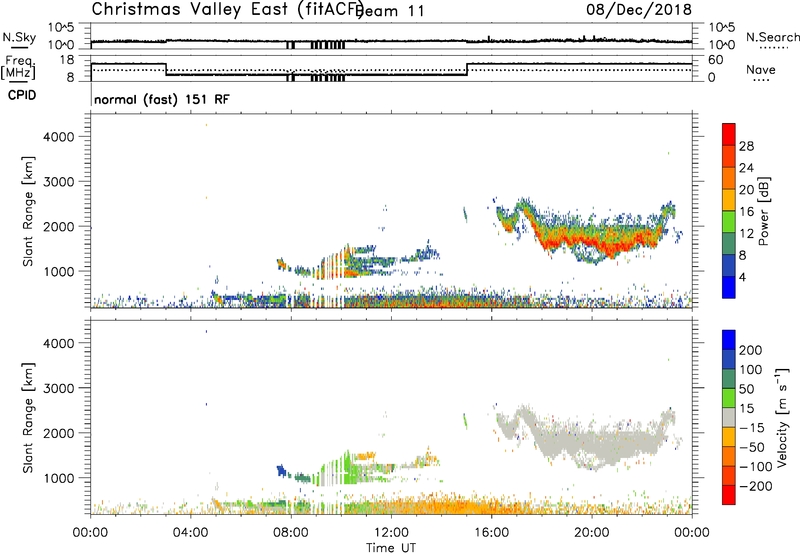Click the "12" power colorbar label
This screenshot has width=800, height=554.
point(746,234)
